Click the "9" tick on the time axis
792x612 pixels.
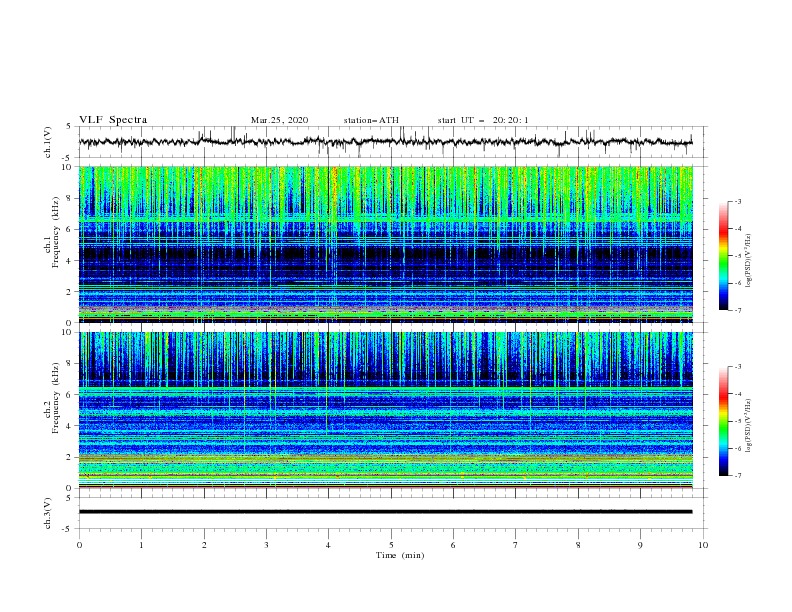[x=640, y=545]
